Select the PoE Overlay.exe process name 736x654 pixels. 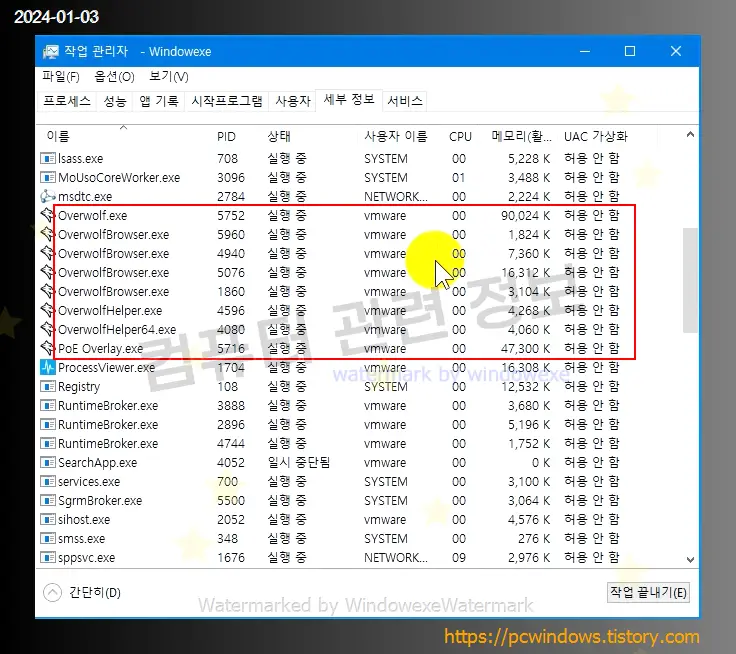coord(100,349)
